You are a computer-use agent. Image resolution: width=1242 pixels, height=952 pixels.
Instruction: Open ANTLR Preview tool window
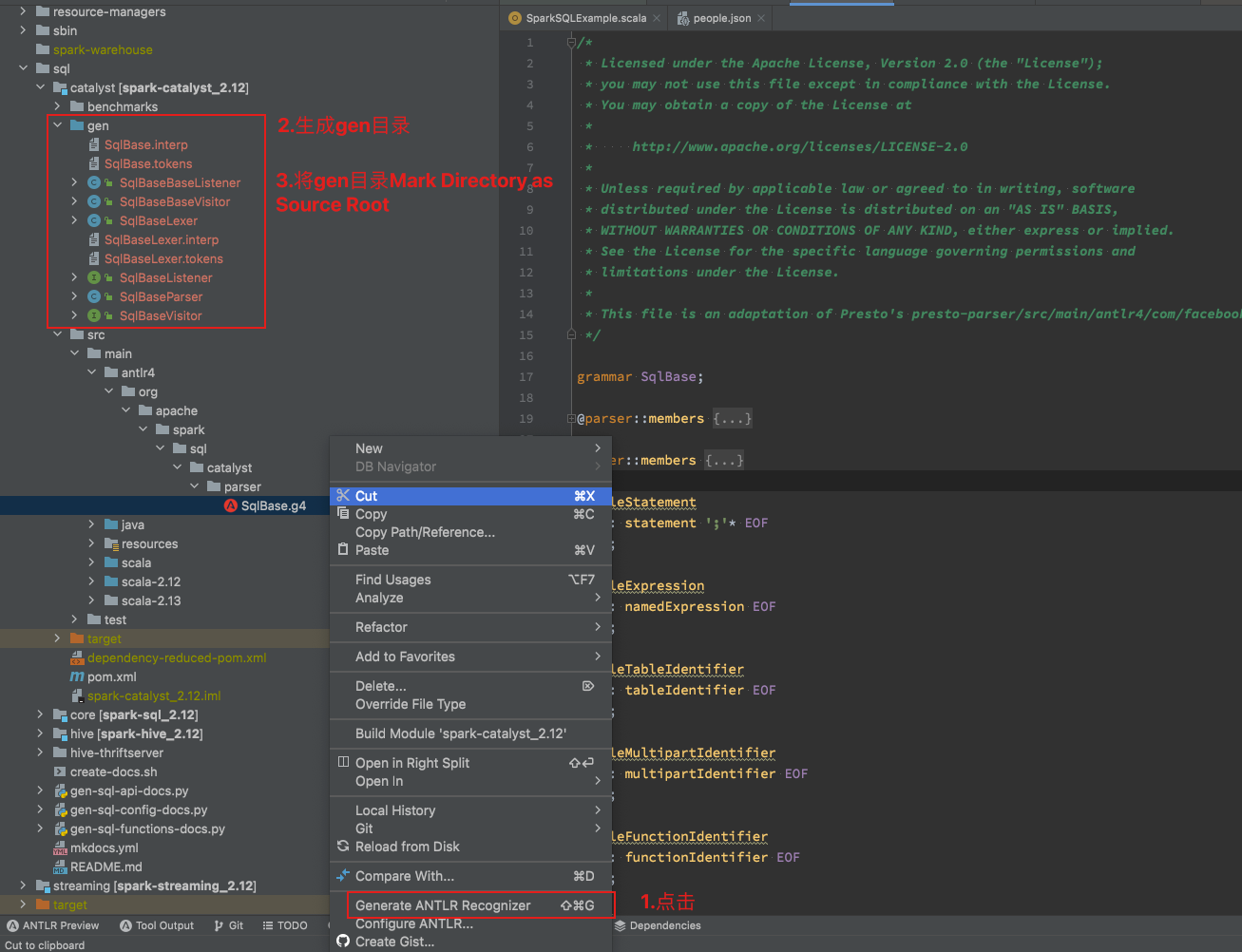click(x=53, y=925)
